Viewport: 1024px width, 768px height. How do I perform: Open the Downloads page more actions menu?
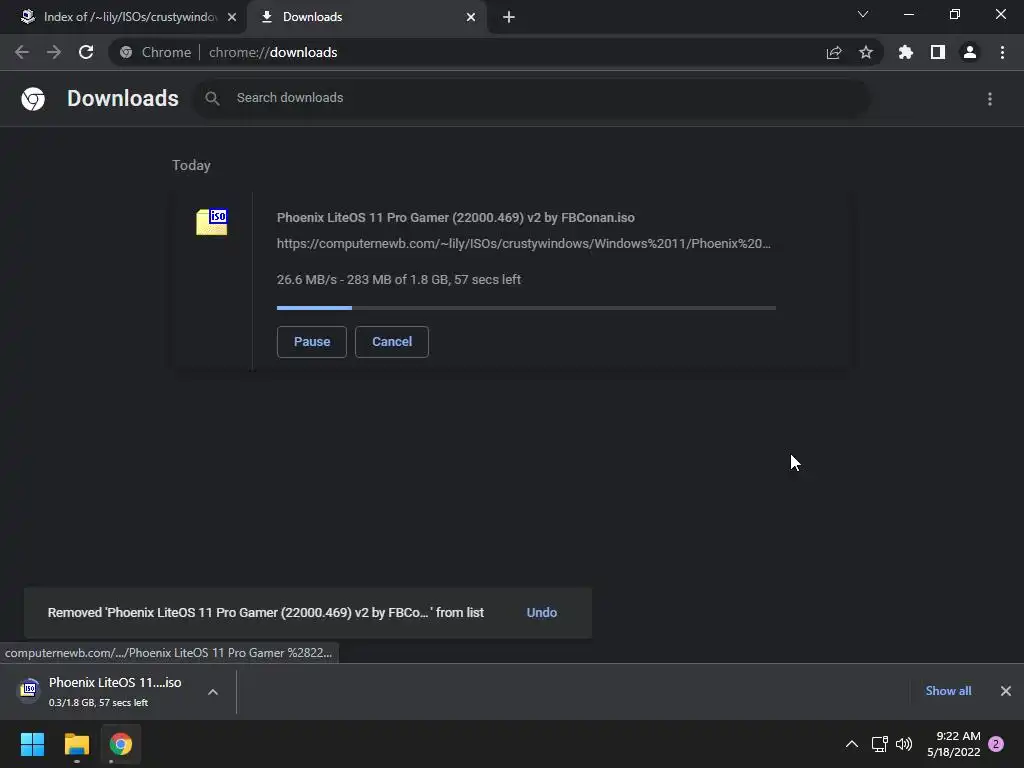point(990,99)
